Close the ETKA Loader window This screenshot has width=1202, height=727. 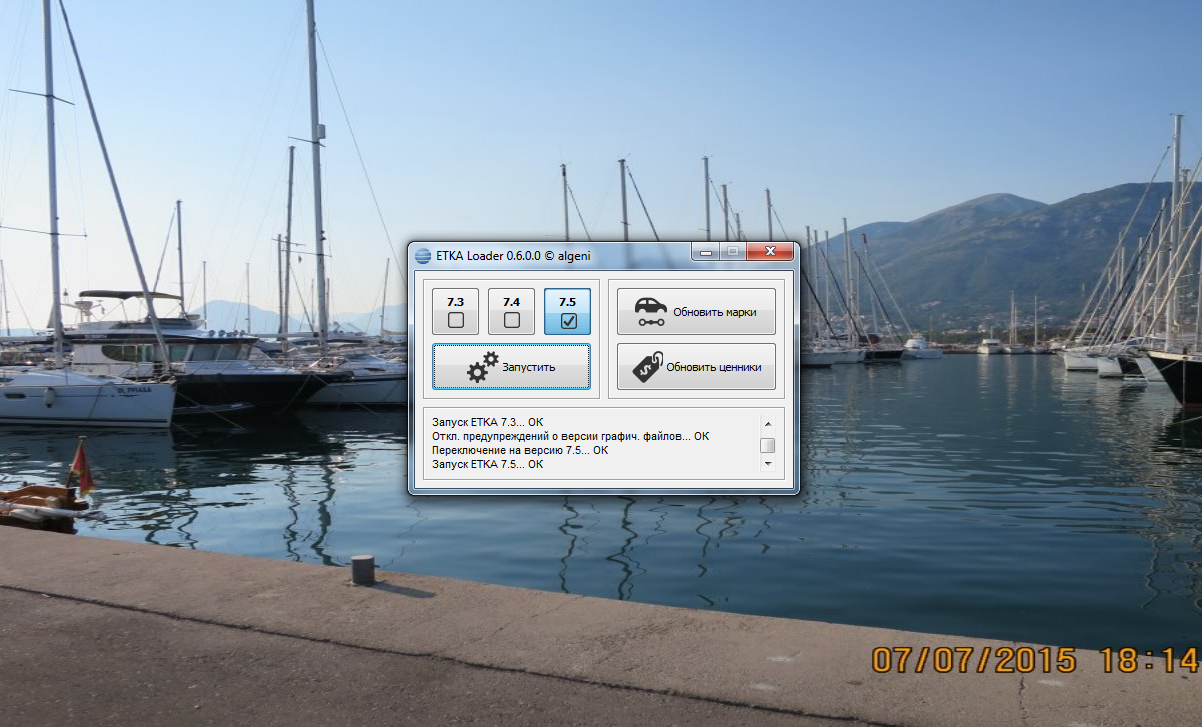pos(771,253)
